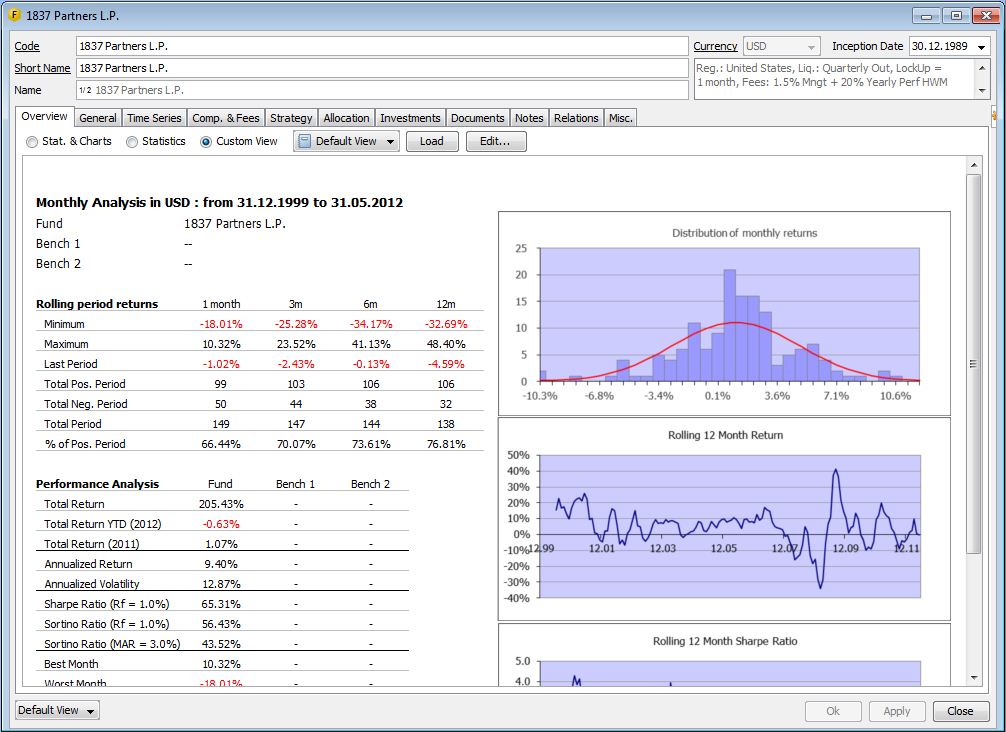Click the Edit... button
The image size is (1006, 732).
coord(495,141)
